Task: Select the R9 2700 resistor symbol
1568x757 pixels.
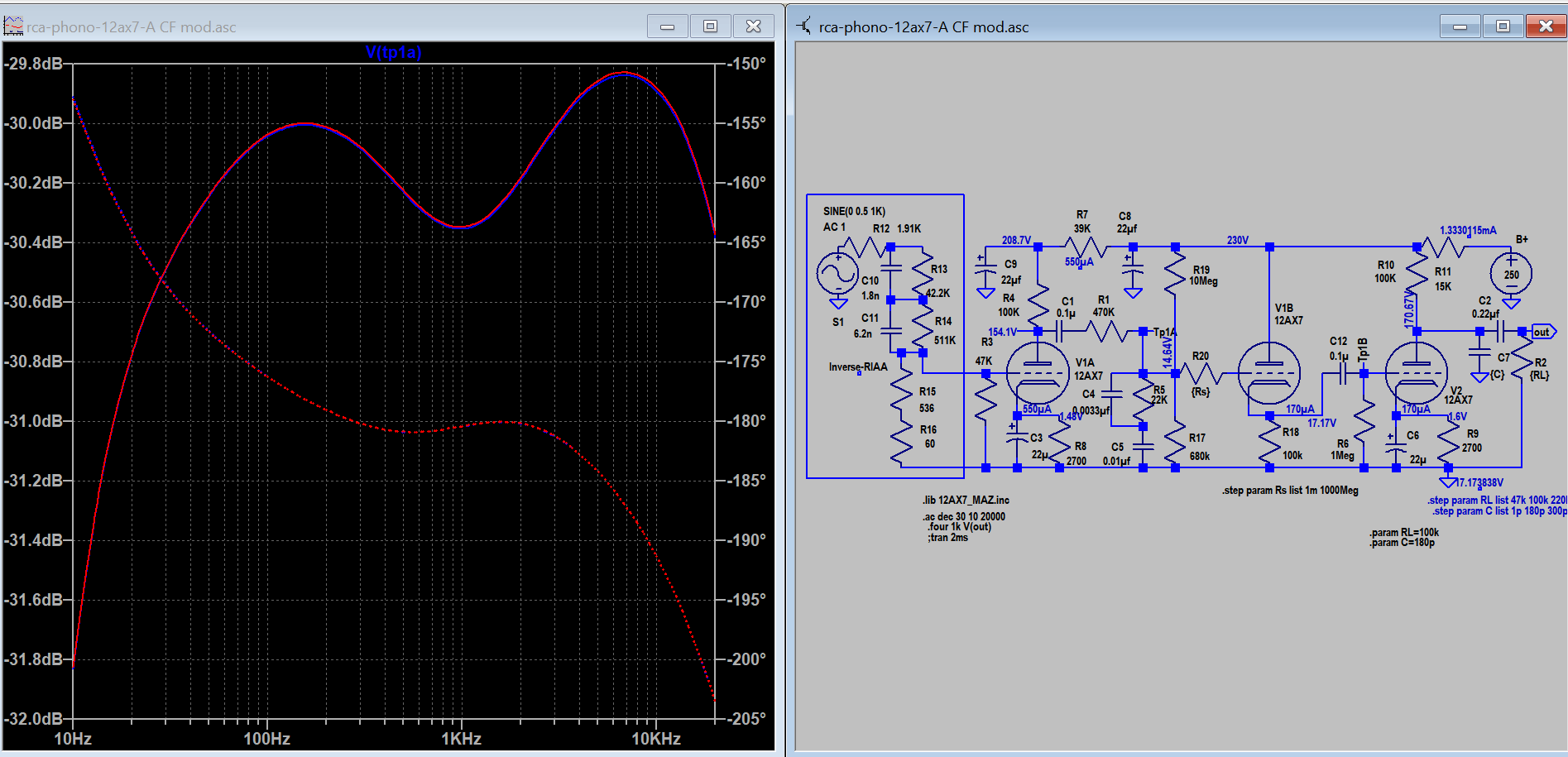Action: (1448, 443)
